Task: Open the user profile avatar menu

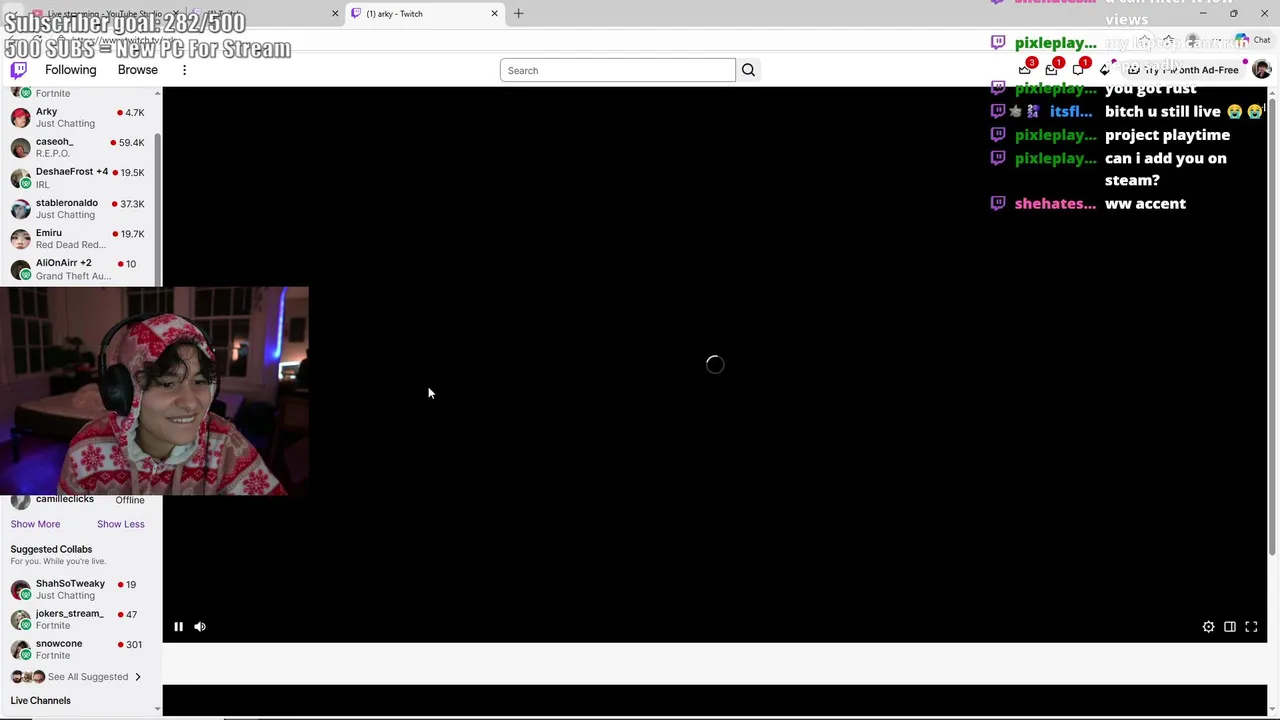Action: tap(1261, 69)
